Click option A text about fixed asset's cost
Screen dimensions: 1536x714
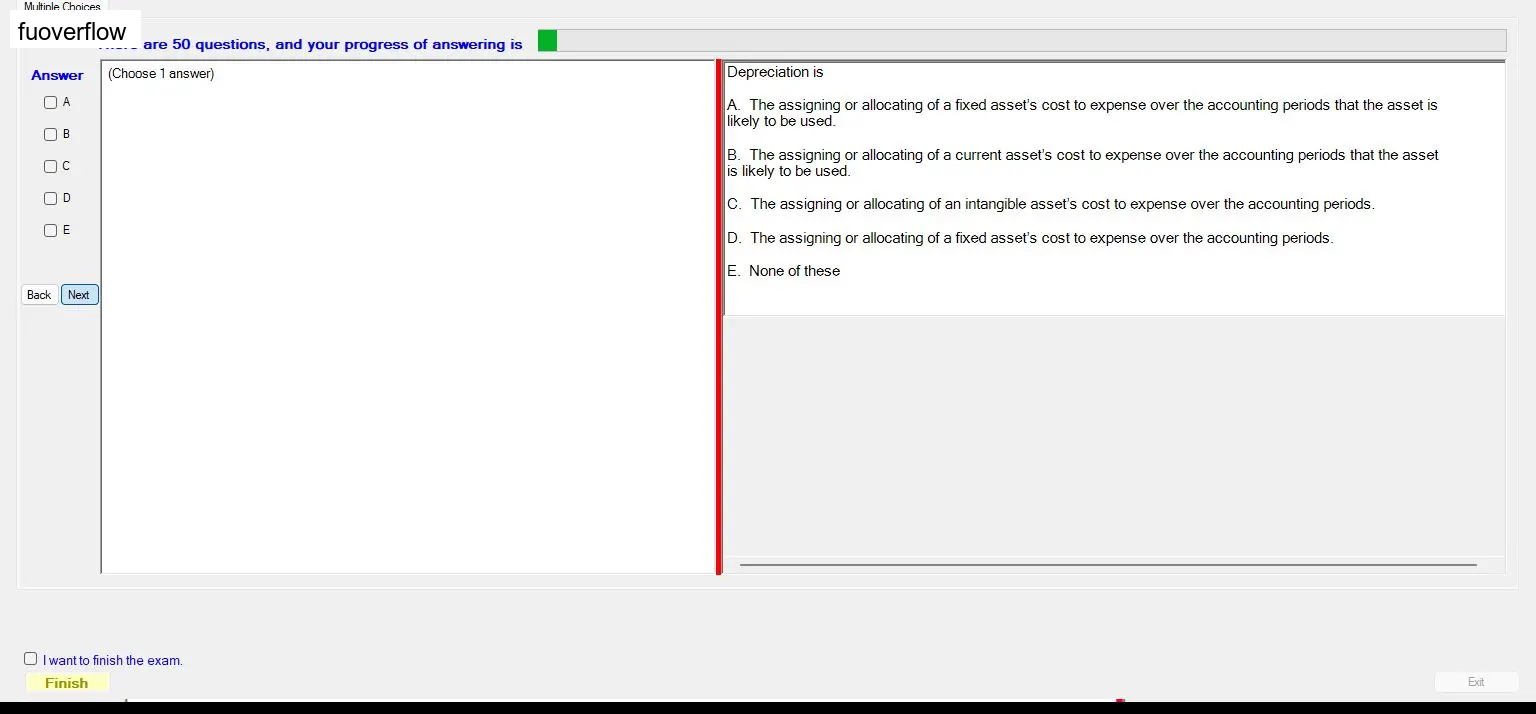pos(1082,113)
